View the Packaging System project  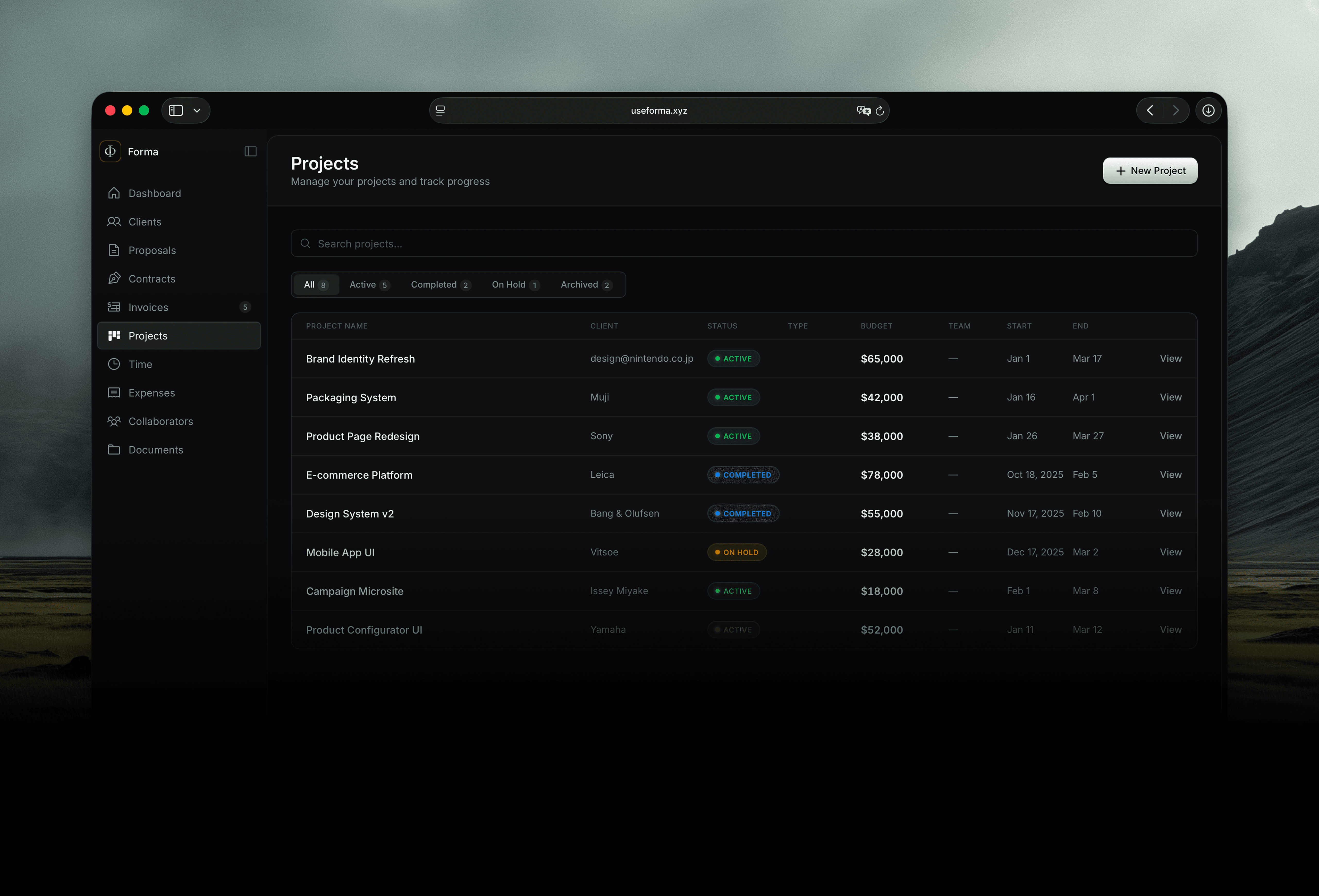pos(1170,397)
